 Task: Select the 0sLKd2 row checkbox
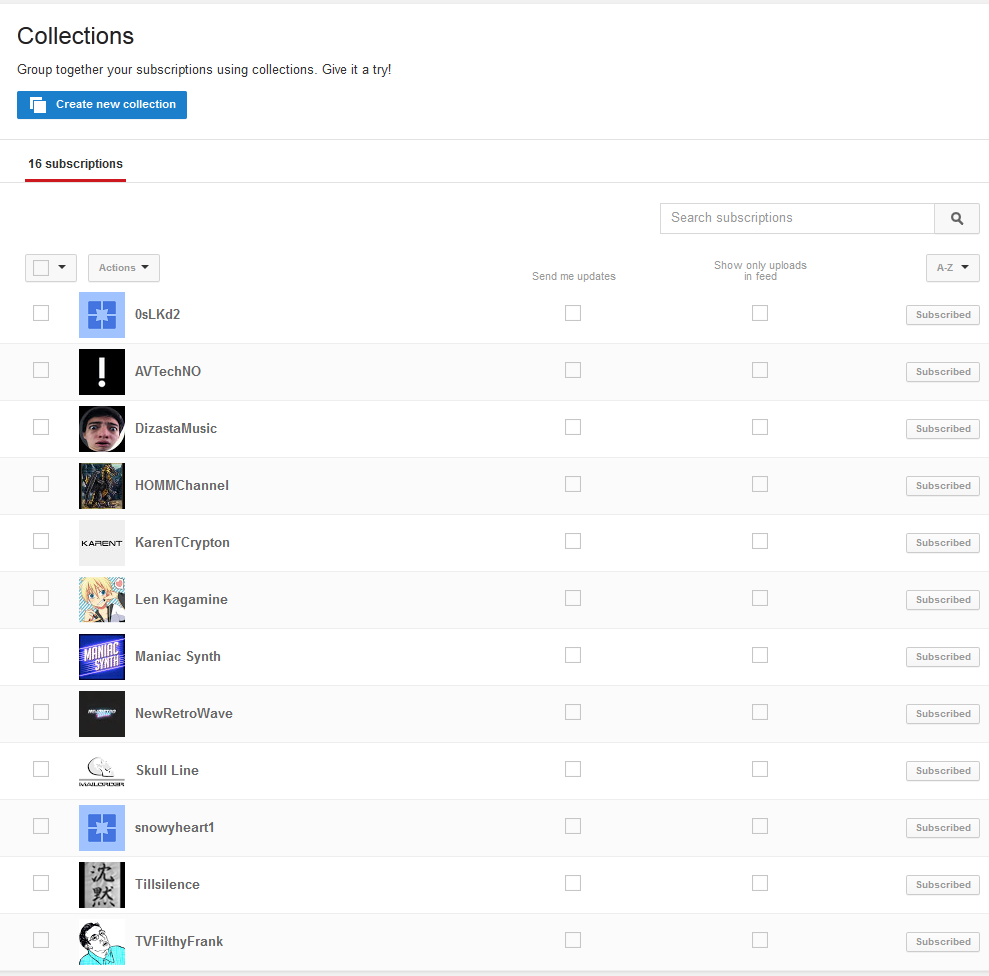pyautogui.click(x=41, y=313)
